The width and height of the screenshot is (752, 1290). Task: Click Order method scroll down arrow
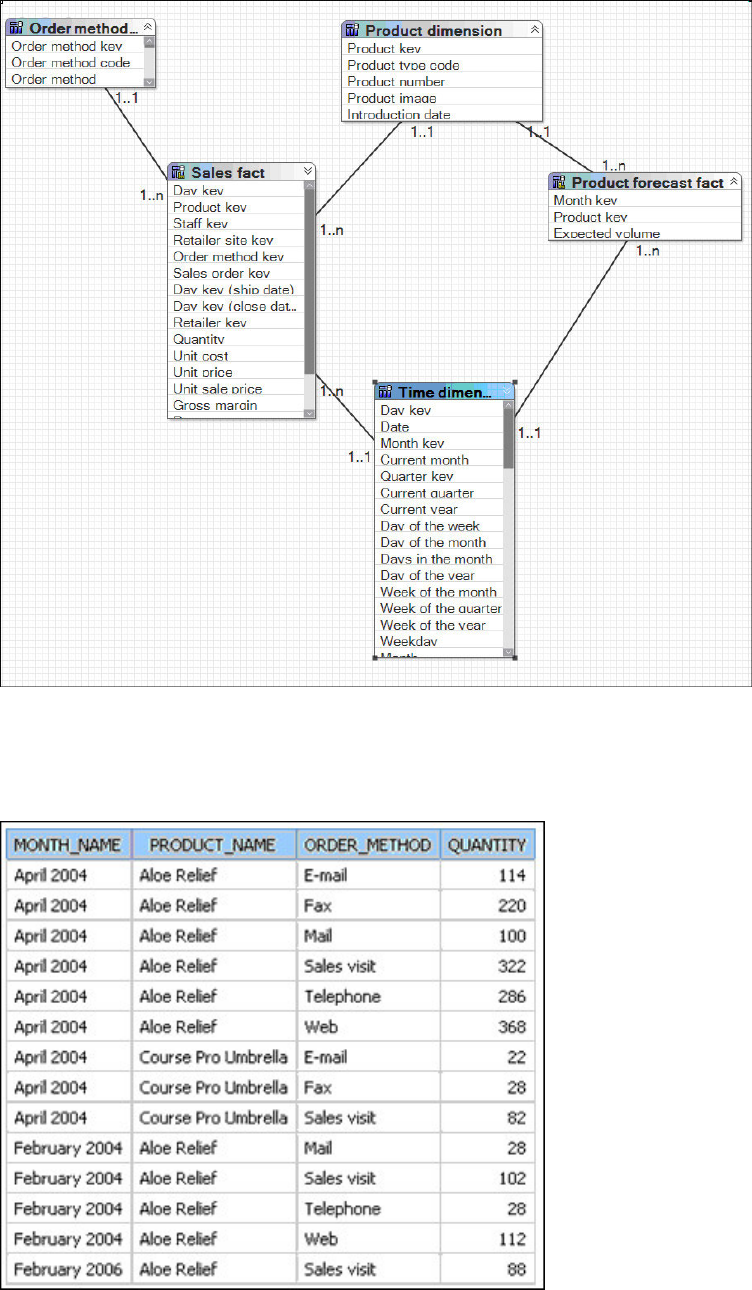pyautogui.click(x=149, y=82)
